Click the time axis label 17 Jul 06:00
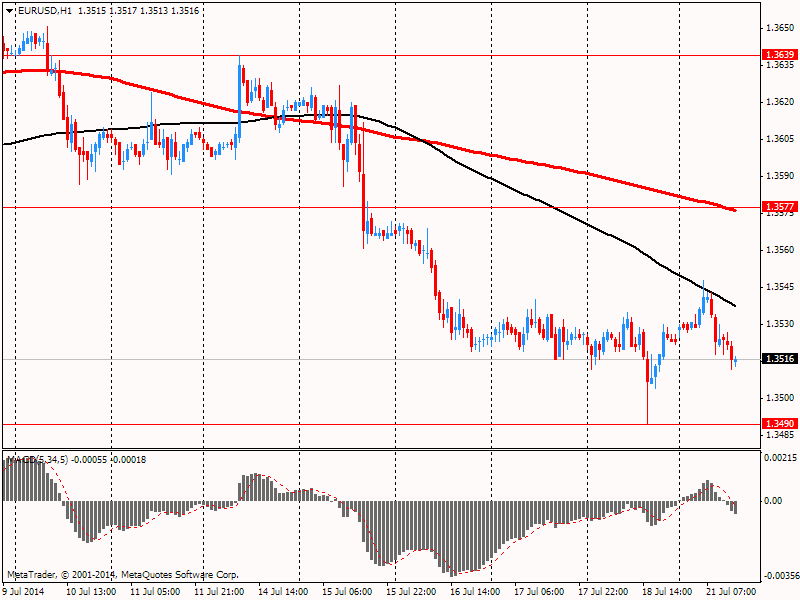Viewport: 800px width, 600px height. tap(539, 591)
